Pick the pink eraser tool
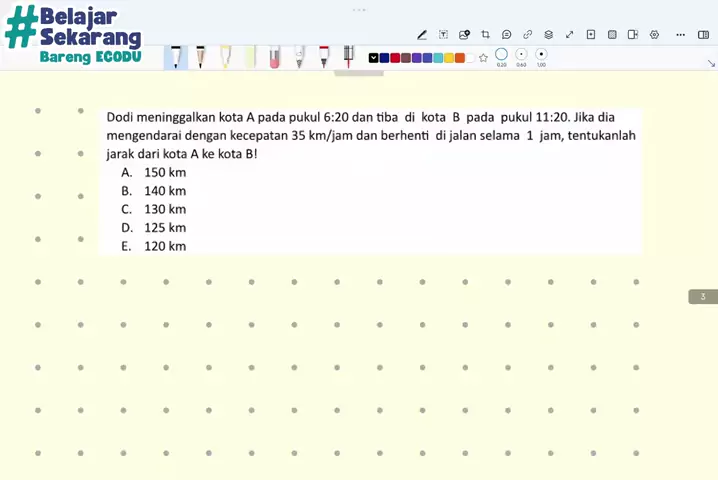 click(x=274, y=56)
